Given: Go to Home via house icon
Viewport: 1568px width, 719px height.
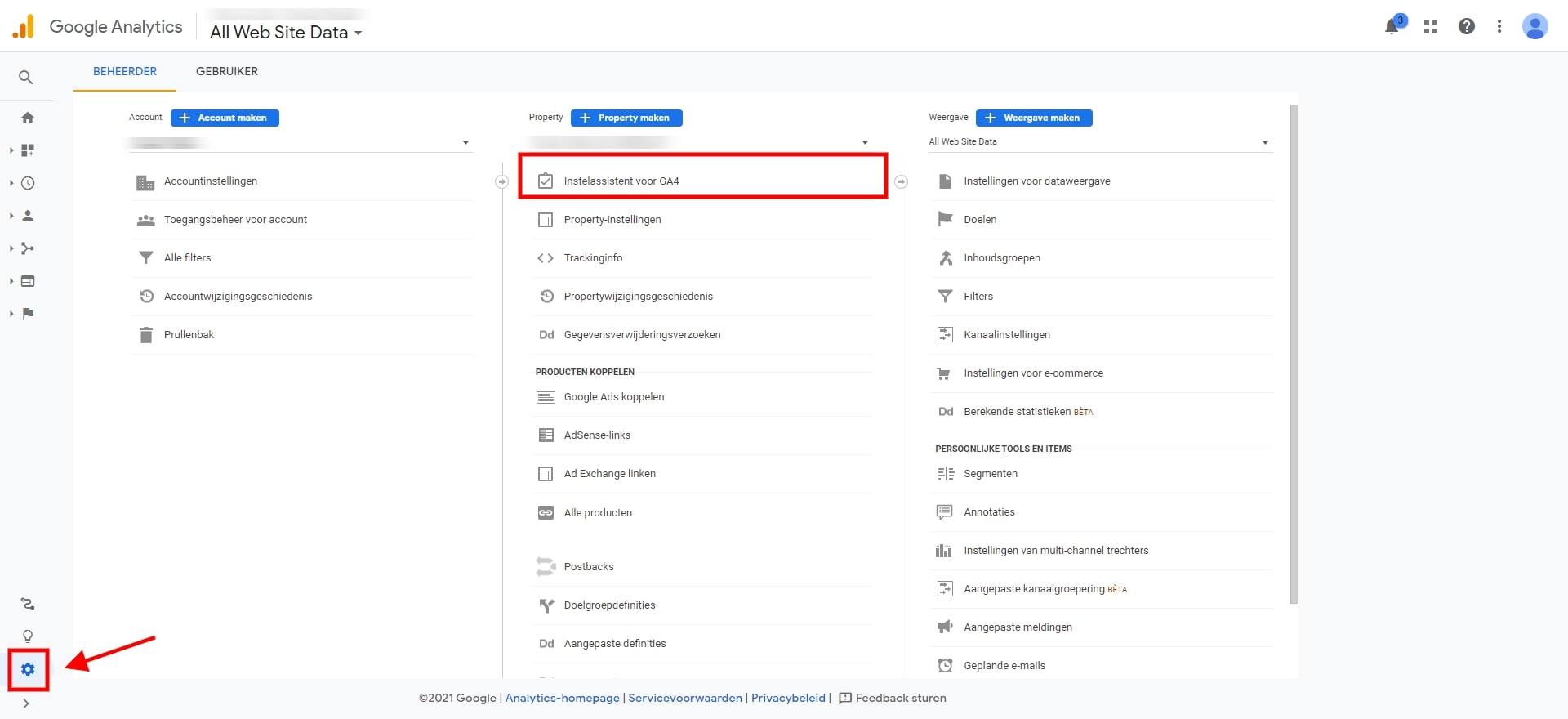Looking at the screenshot, I should [28, 118].
